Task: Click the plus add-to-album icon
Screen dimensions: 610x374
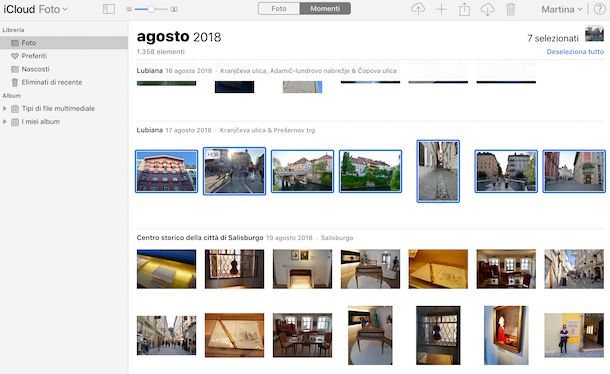Action: (441, 9)
